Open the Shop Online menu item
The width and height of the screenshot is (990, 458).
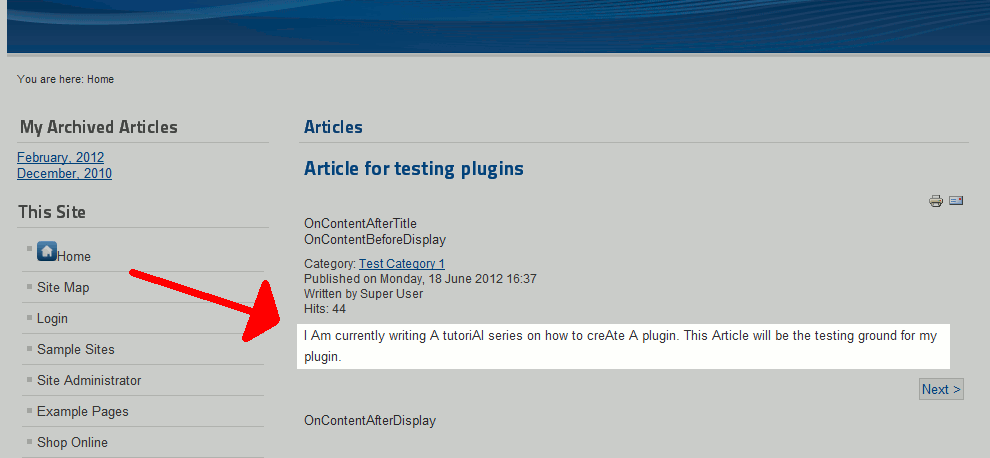coord(72,443)
